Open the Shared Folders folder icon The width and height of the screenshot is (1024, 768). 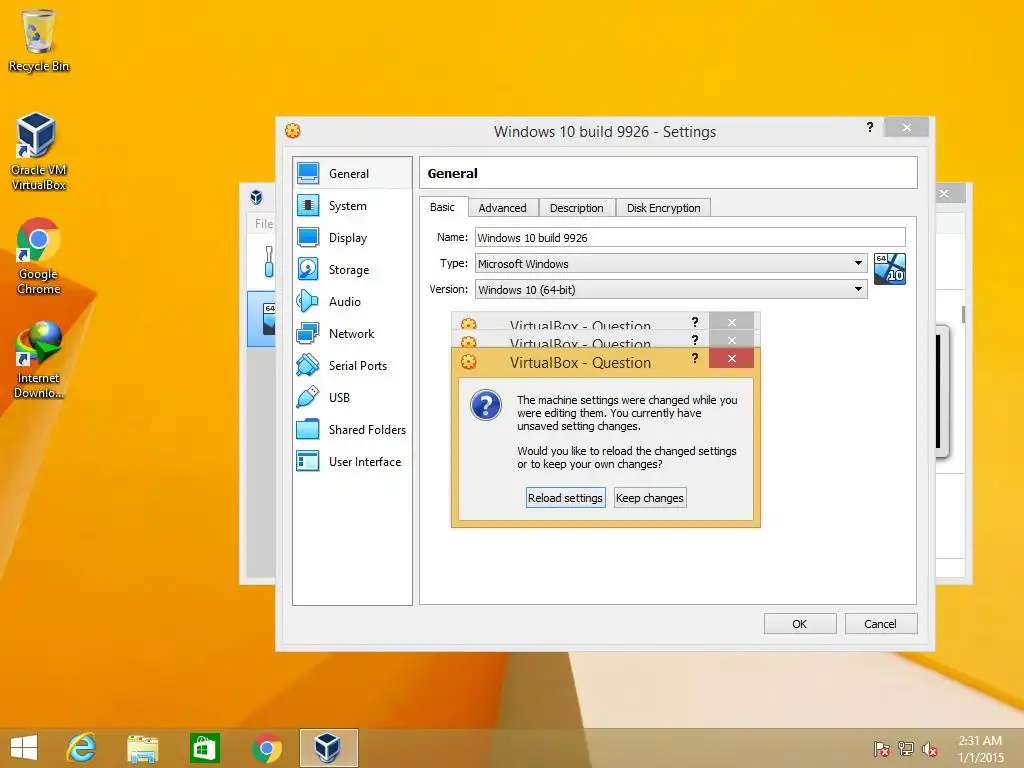308,429
